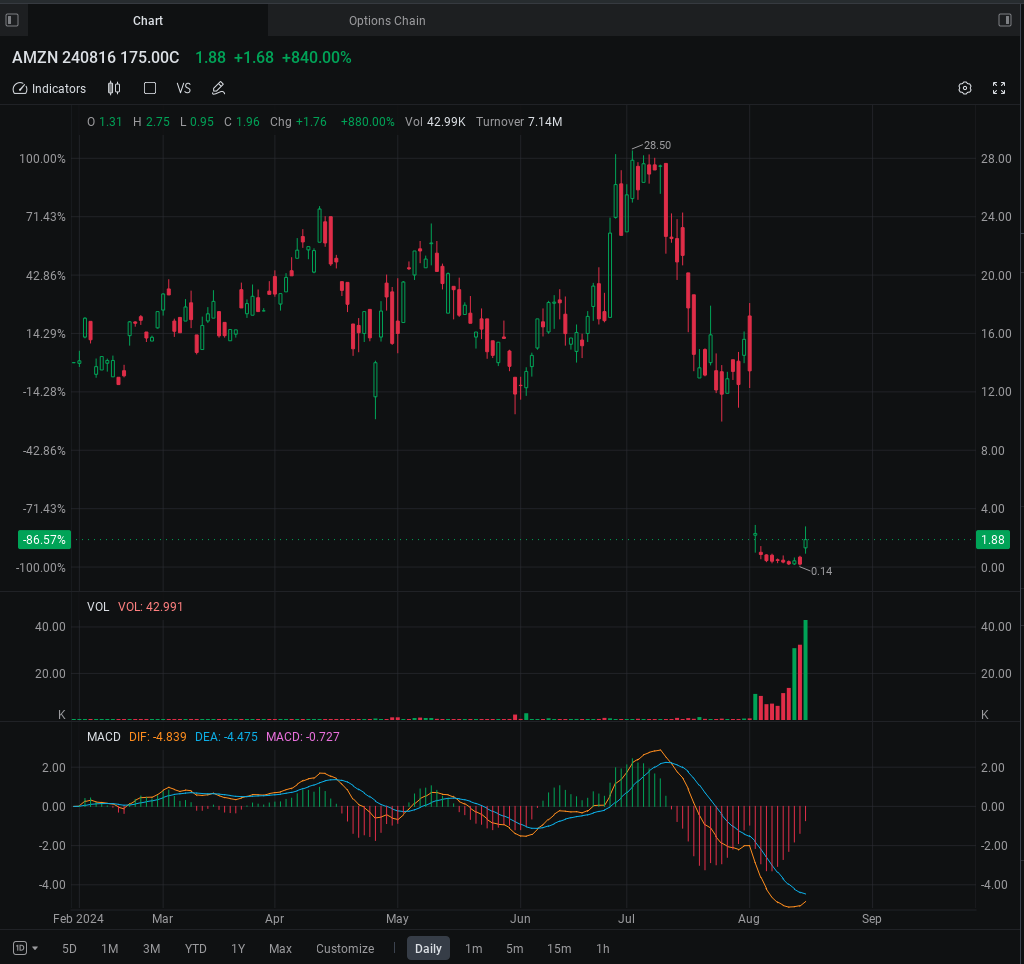Click the green 1.88 price axis tag
The height and width of the screenshot is (964, 1024).
pyautogui.click(x=993, y=539)
